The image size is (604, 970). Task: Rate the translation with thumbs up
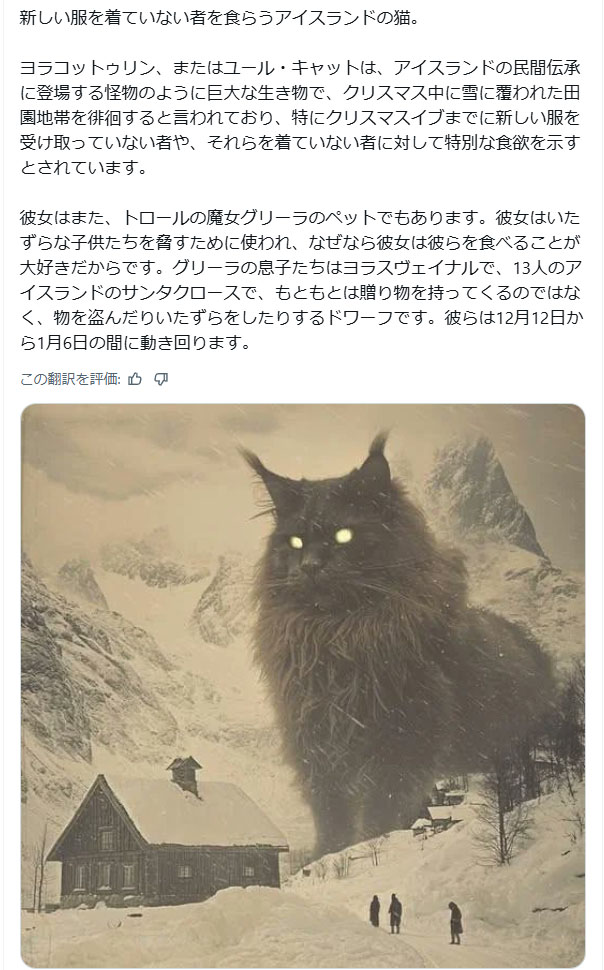(x=135, y=379)
